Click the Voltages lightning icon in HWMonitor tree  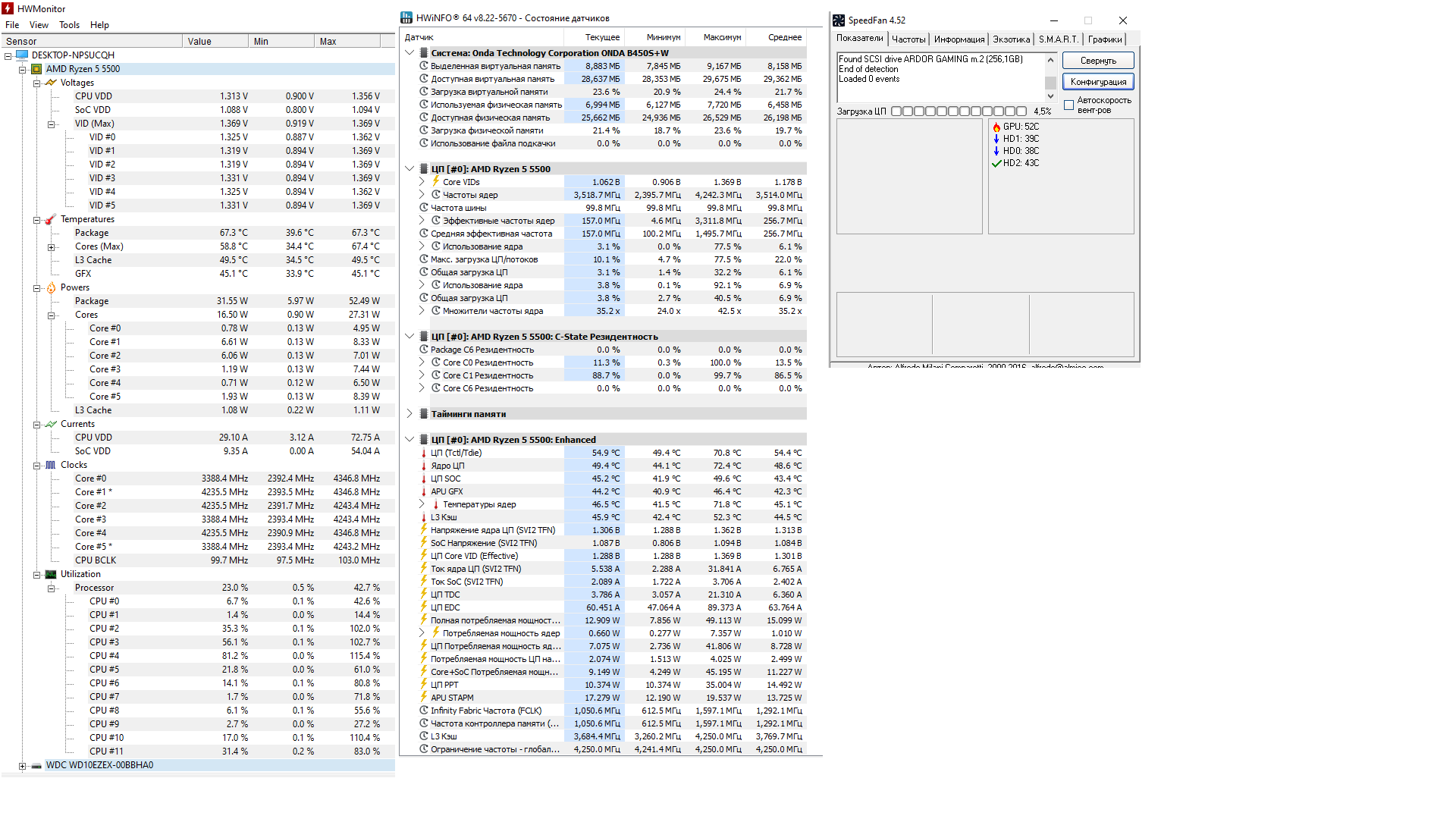(51, 83)
